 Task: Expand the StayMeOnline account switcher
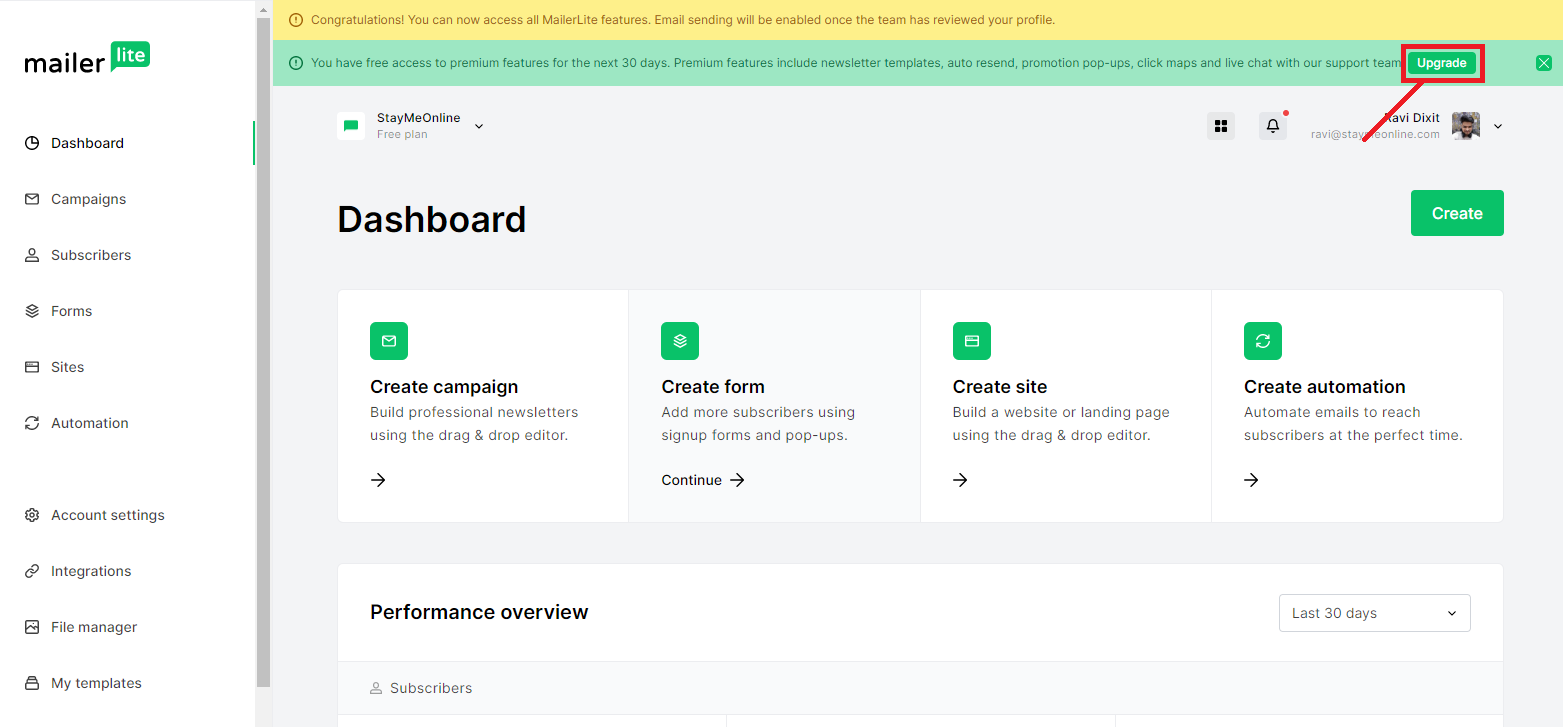[479, 126]
